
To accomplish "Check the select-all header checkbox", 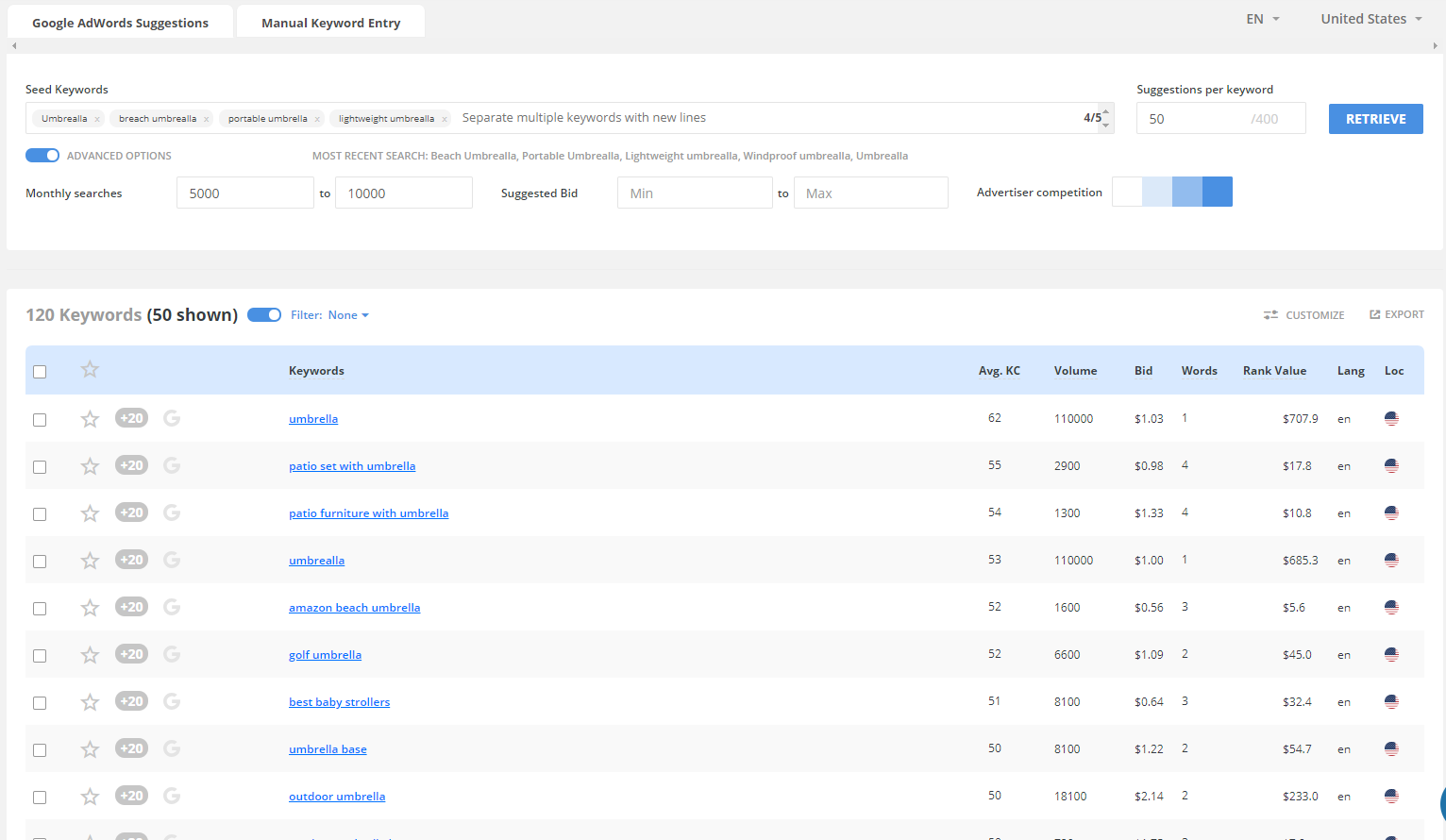I will coord(40,372).
